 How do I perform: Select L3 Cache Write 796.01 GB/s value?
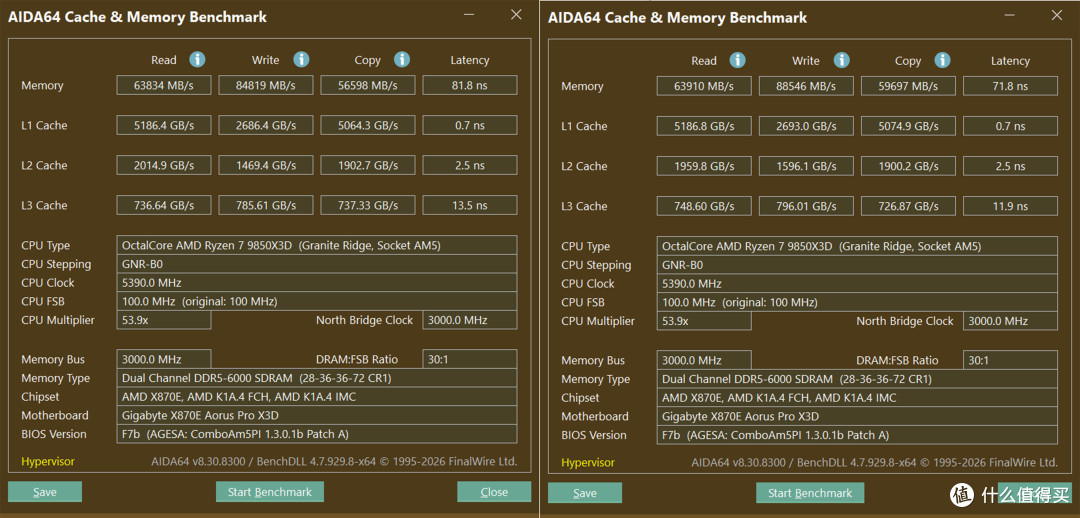tap(806, 206)
